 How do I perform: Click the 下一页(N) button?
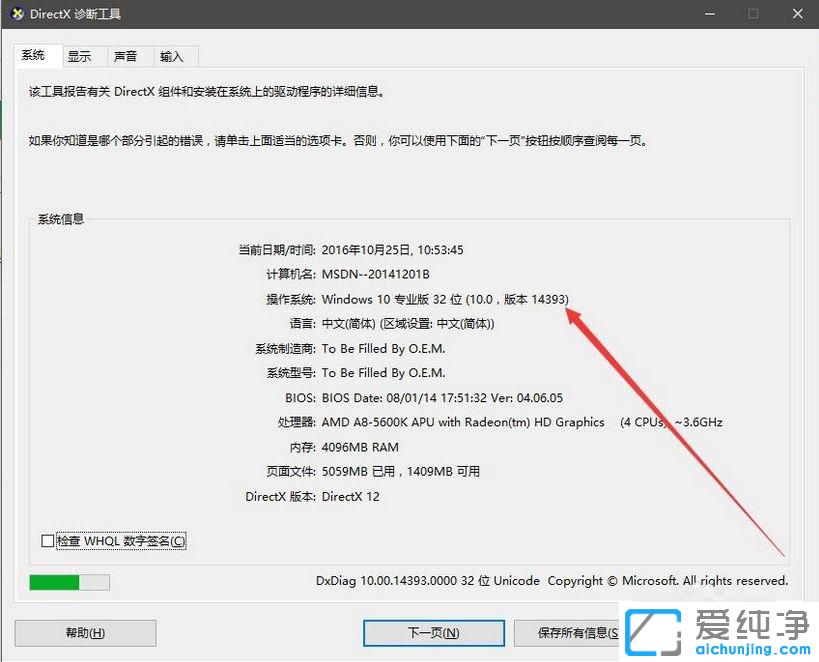[x=432, y=632]
